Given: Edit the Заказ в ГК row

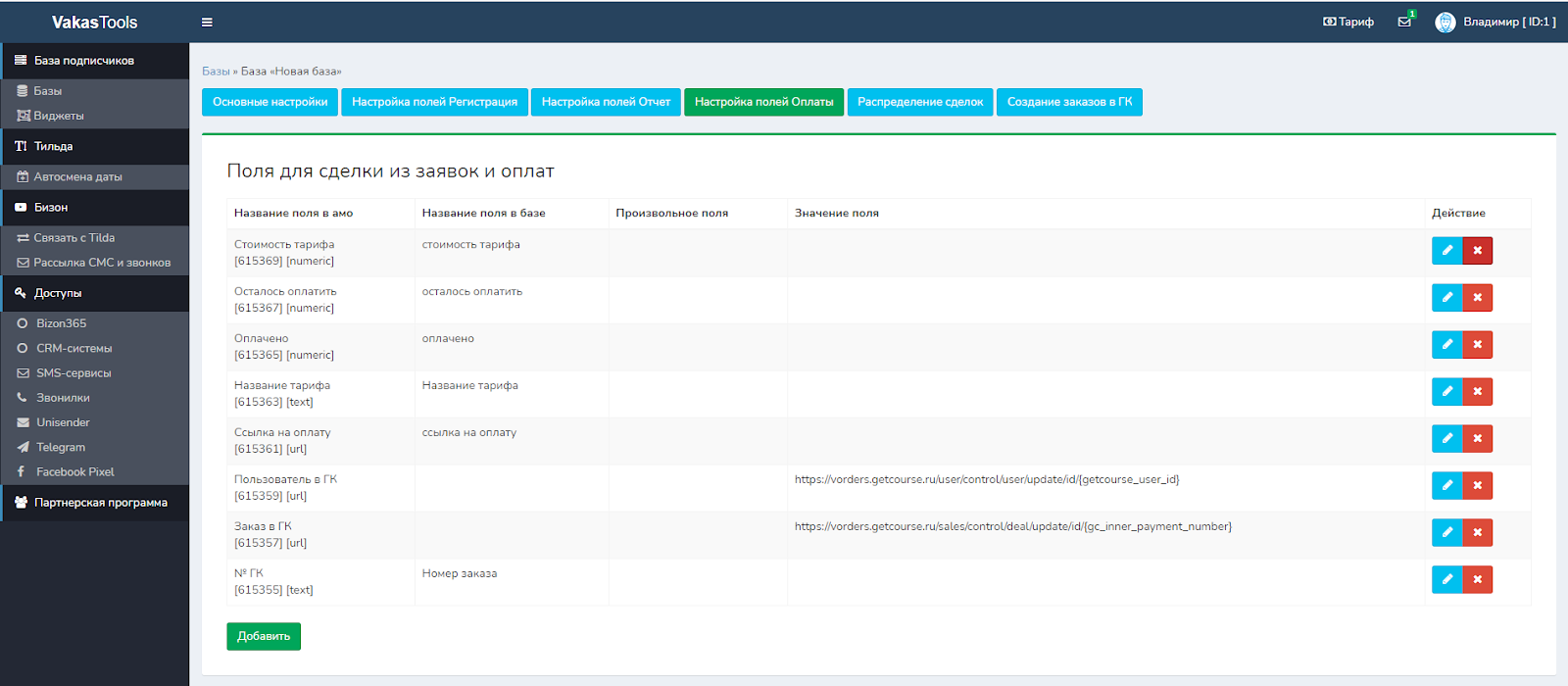Looking at the screenshot, I should (x=1446, y=533).
